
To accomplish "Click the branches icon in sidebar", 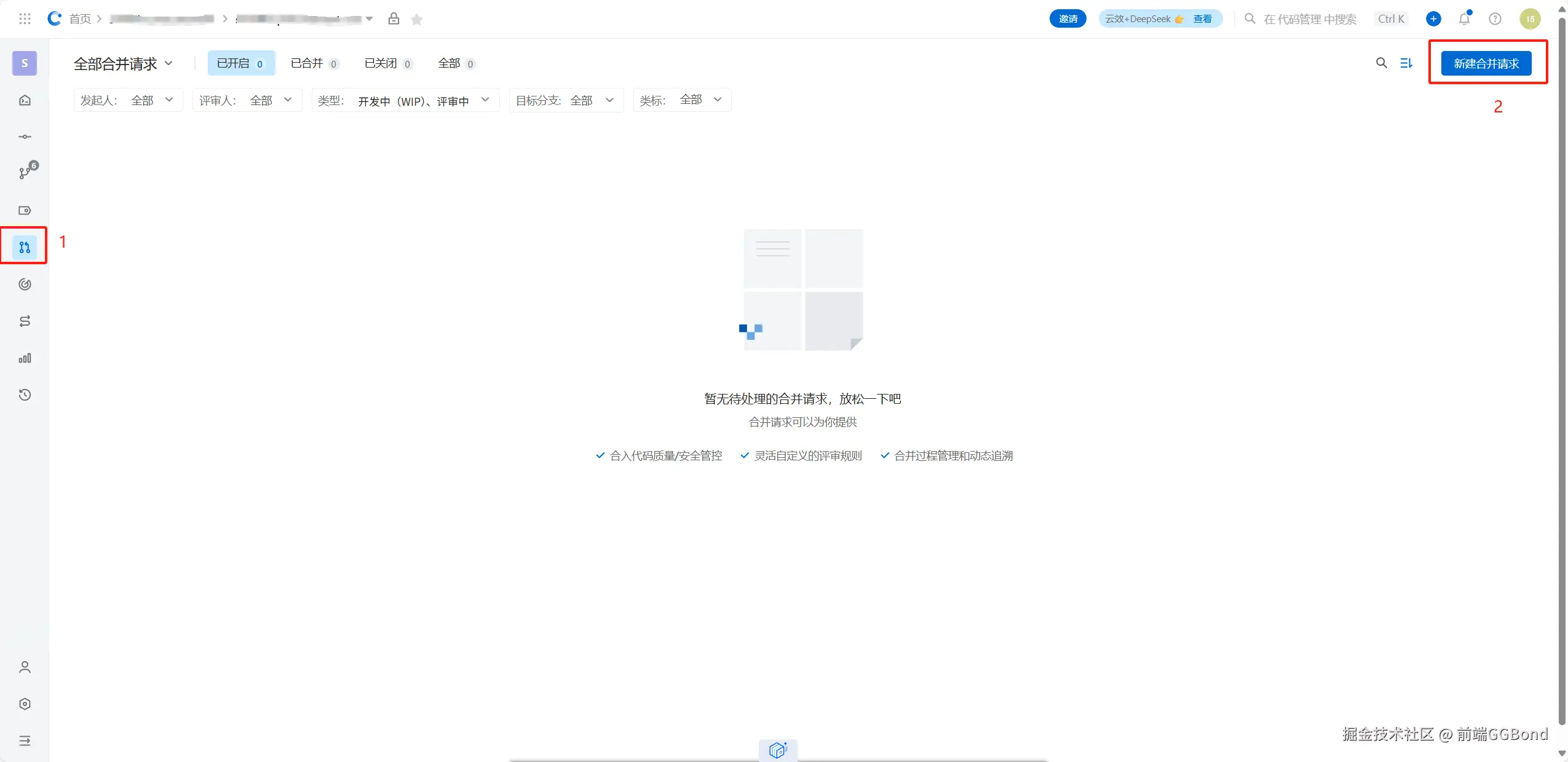I will tap(25, 173).
